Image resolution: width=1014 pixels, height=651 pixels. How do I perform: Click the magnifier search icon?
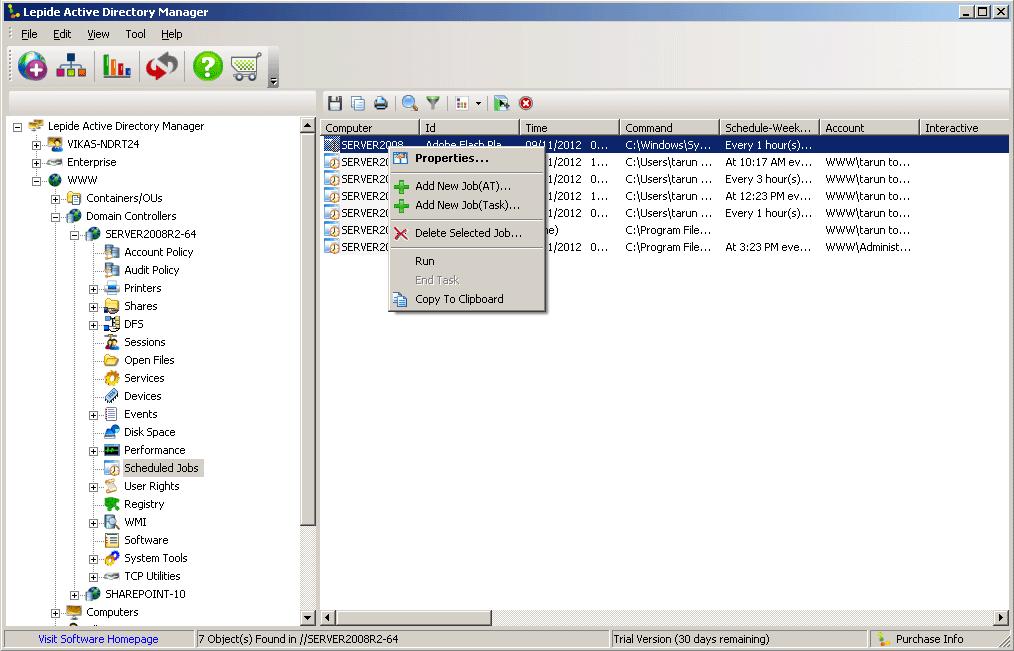tap(409, 103)
